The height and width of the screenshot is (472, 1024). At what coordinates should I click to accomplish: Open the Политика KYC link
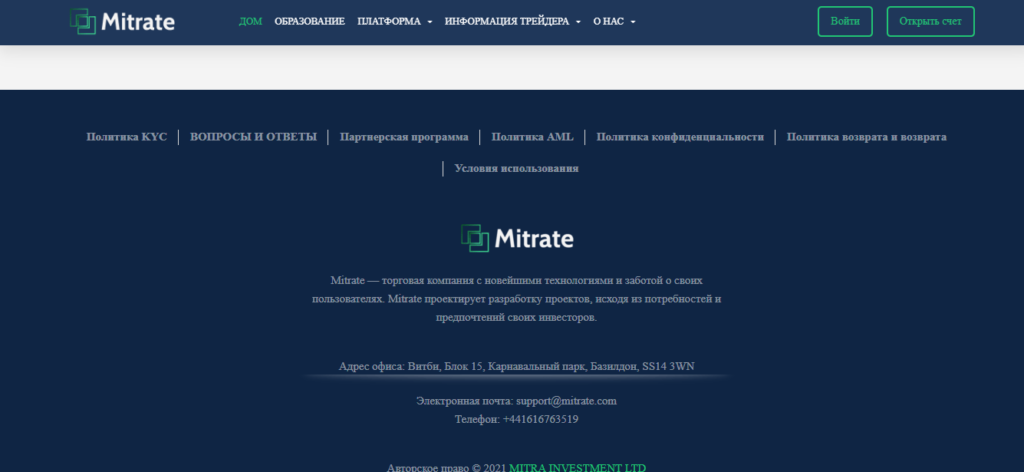pos(127,137)
